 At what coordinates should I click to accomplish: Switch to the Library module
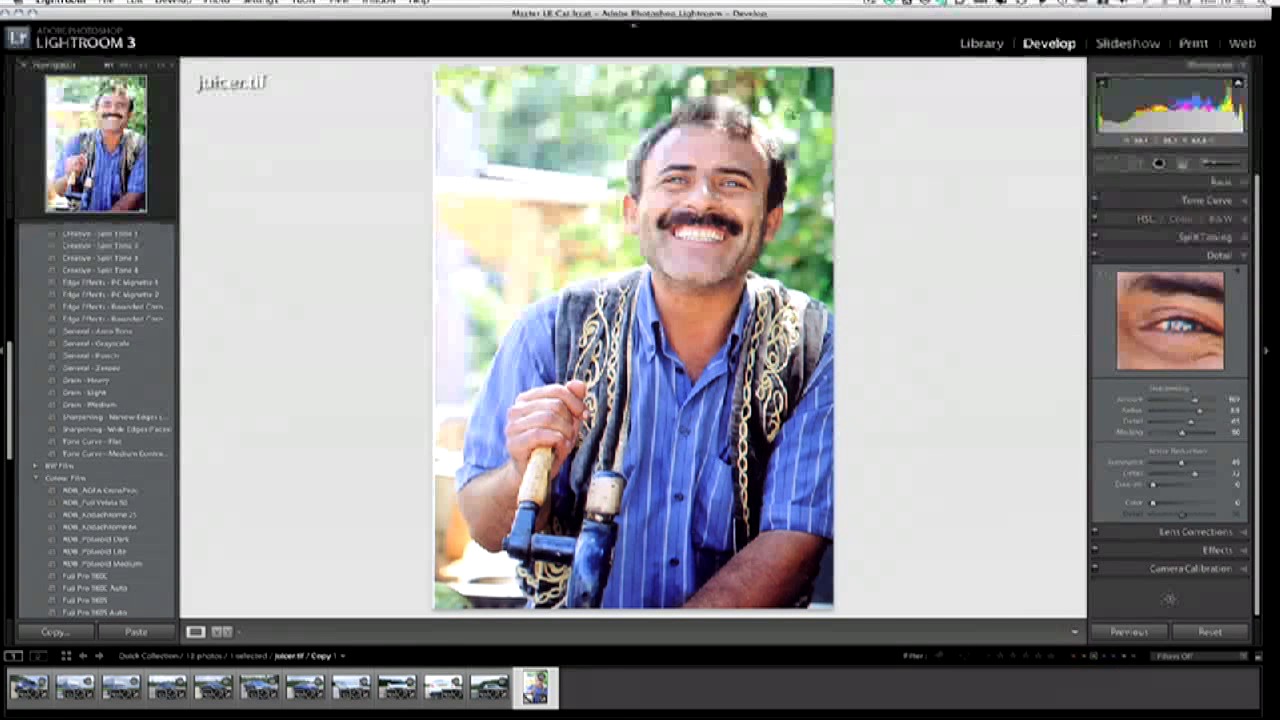981,43
